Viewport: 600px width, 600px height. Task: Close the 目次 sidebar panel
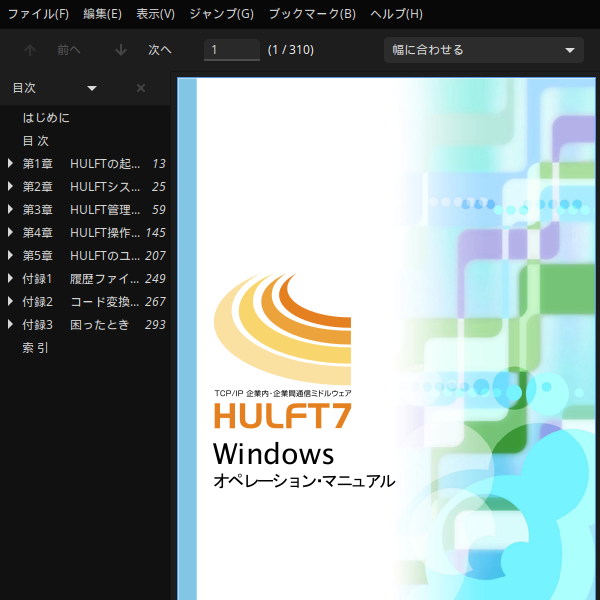(141, 88)
